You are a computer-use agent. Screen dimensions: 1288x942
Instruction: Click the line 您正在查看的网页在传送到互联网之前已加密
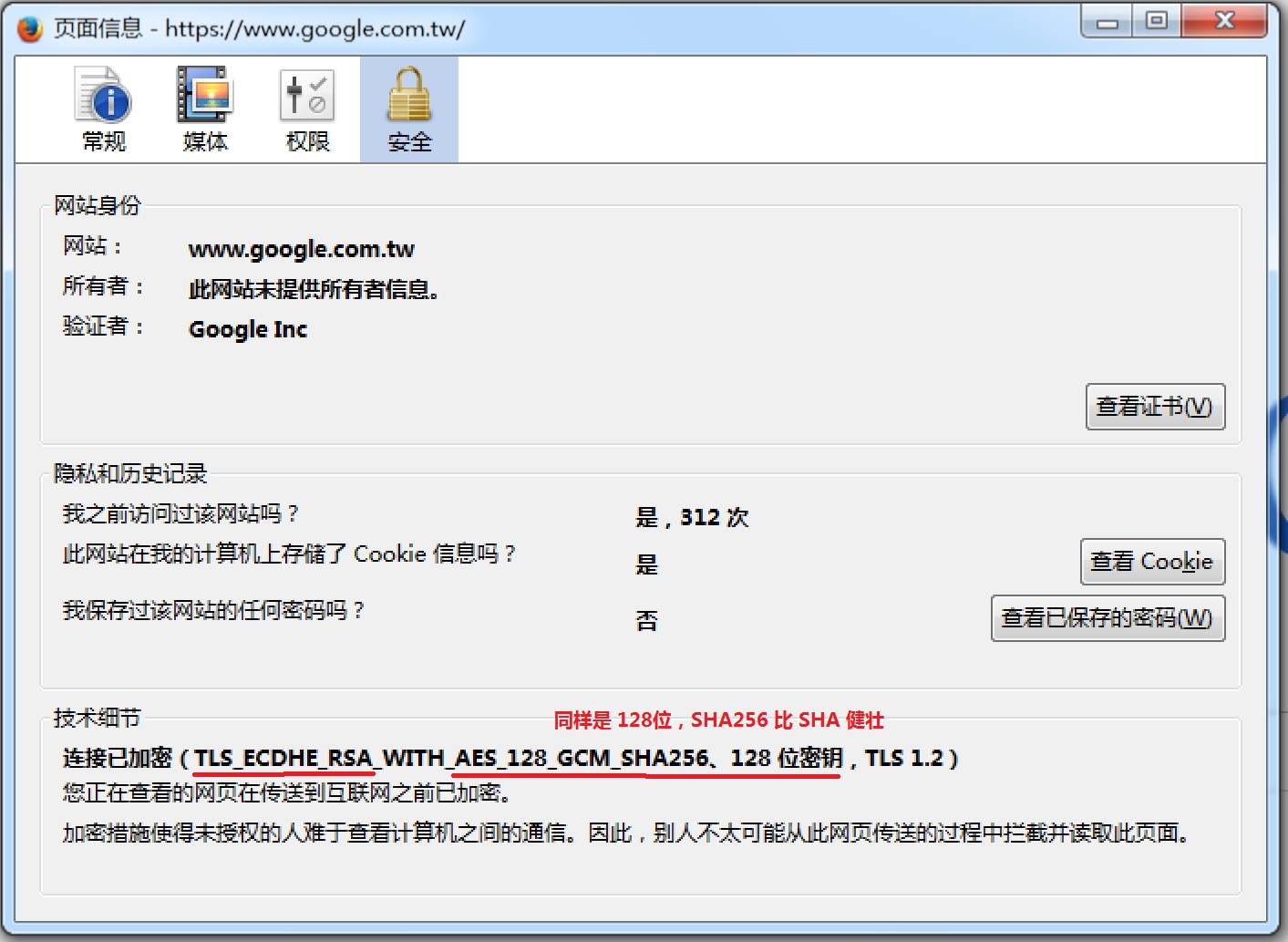tap(286, 792)
